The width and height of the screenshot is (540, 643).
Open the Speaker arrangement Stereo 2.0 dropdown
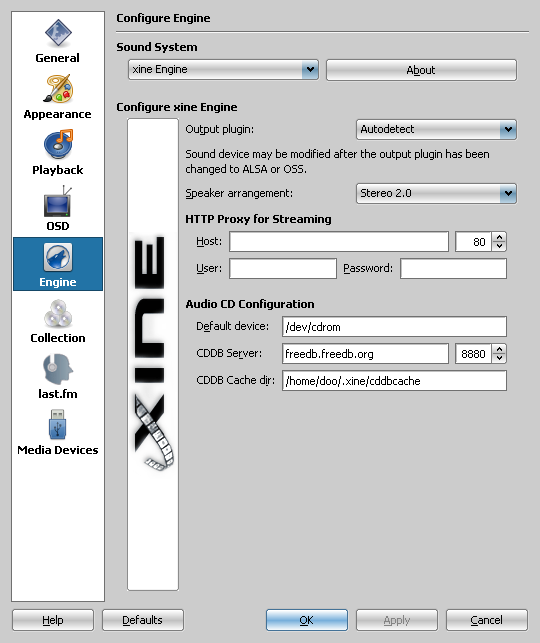pyautogui.click(x=436, y=194)
